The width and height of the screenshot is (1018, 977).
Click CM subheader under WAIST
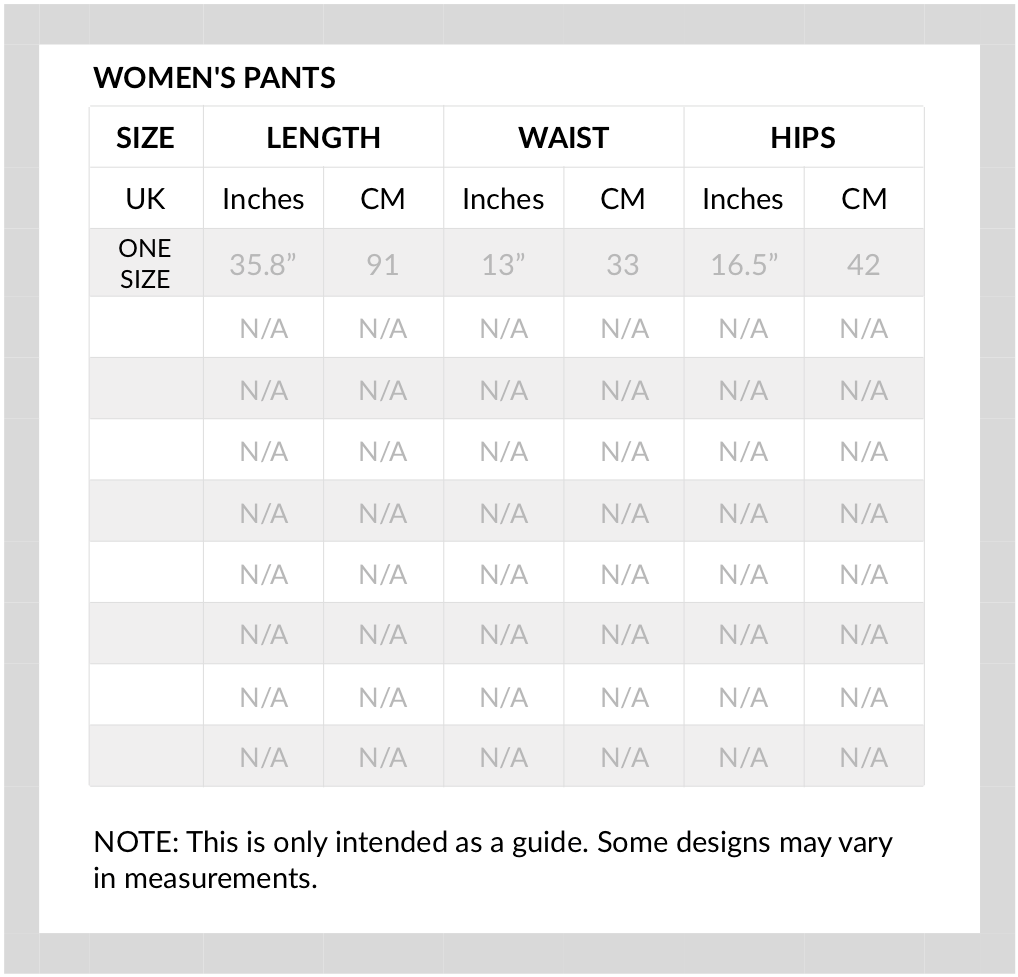[623, 199]
